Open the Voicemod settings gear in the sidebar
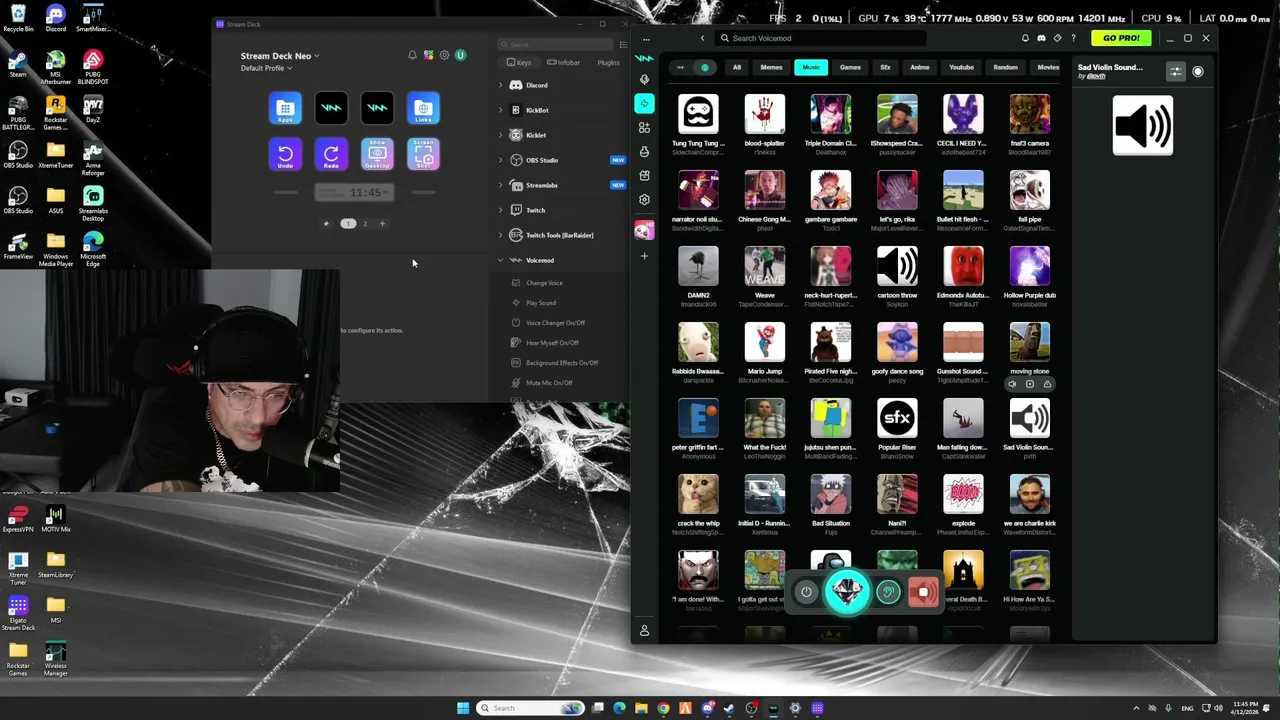This screenshot has height=720, width=1280. (644, 199)
